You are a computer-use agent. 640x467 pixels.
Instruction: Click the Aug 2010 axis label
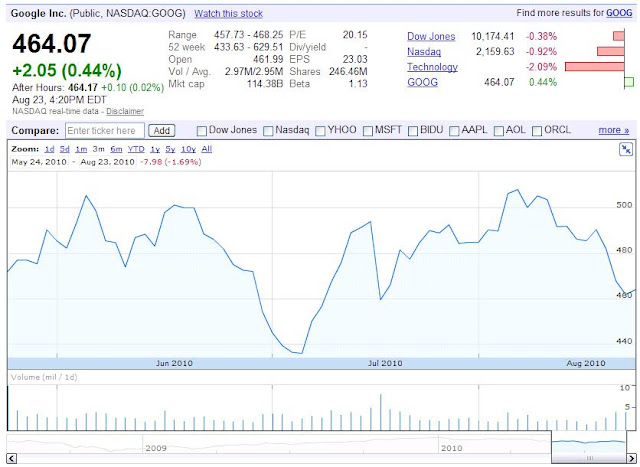pyautogui.click(x=586, y=363)
